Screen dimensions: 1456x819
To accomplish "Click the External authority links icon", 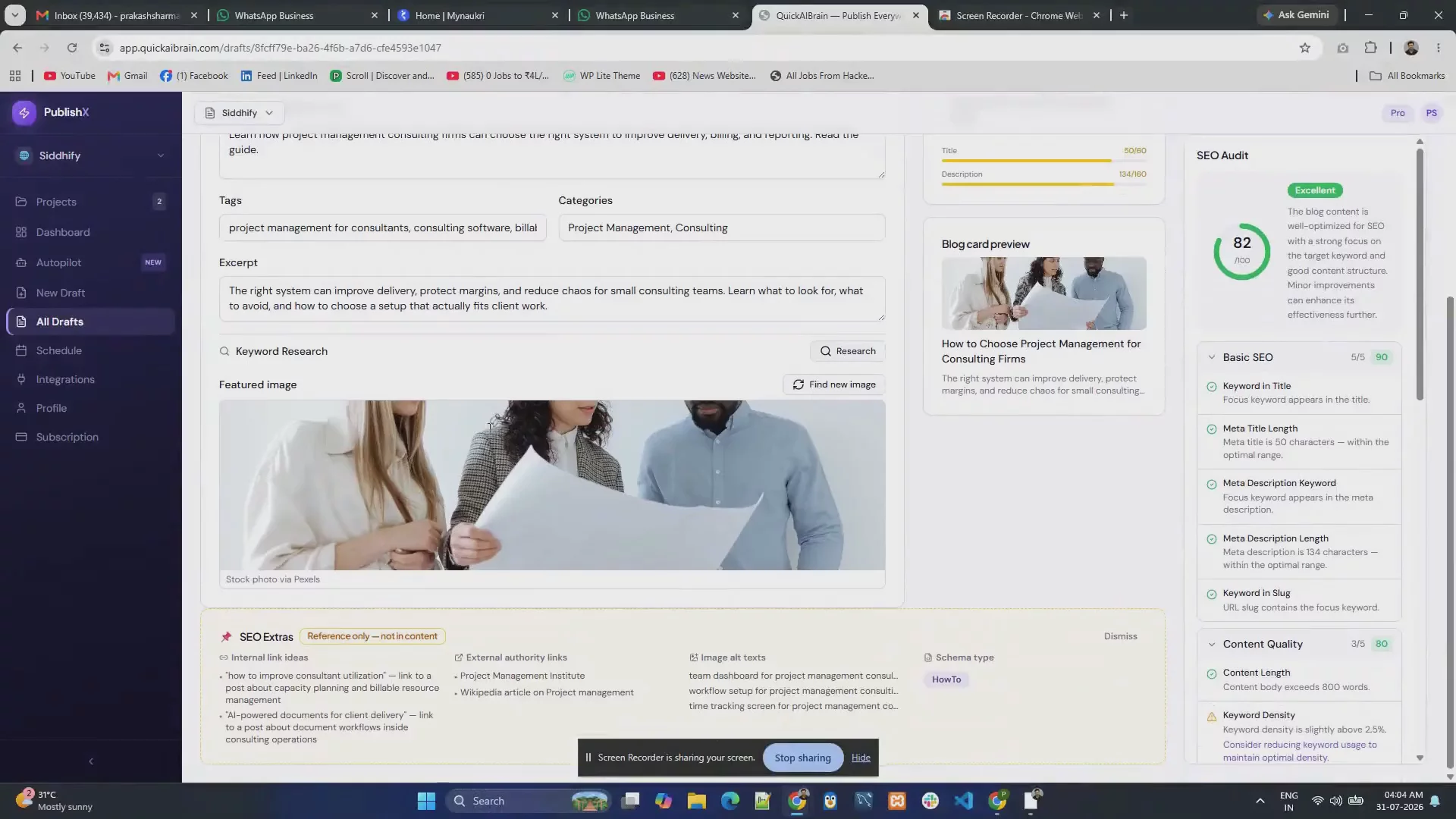I will tap(459, 657).
